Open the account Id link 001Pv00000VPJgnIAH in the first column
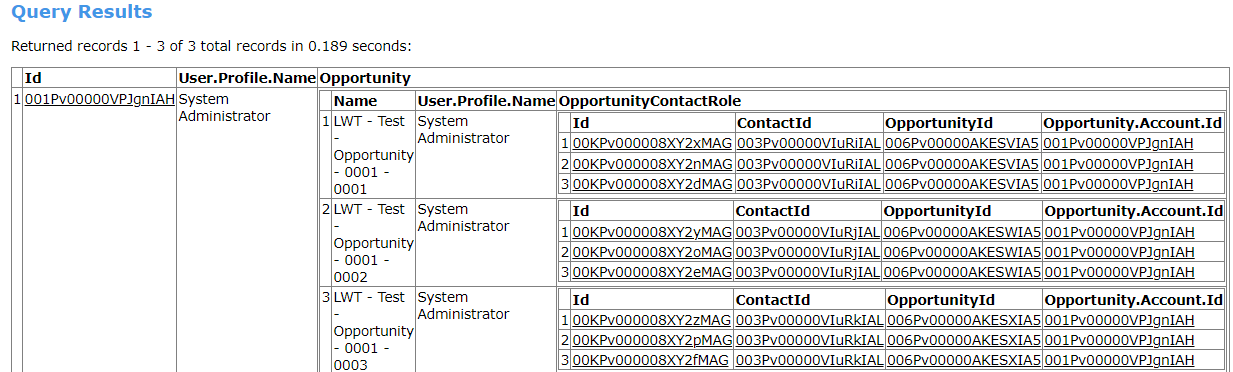This screenshot has width=1233, height=372. coord(99,99)
